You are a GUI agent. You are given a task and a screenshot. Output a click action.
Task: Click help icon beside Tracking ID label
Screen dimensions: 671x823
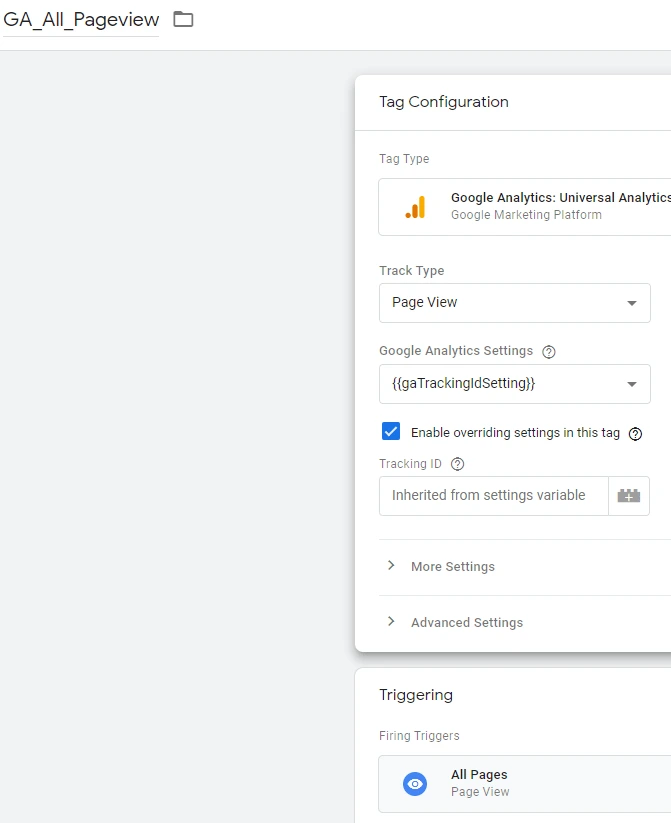[458, 464]
